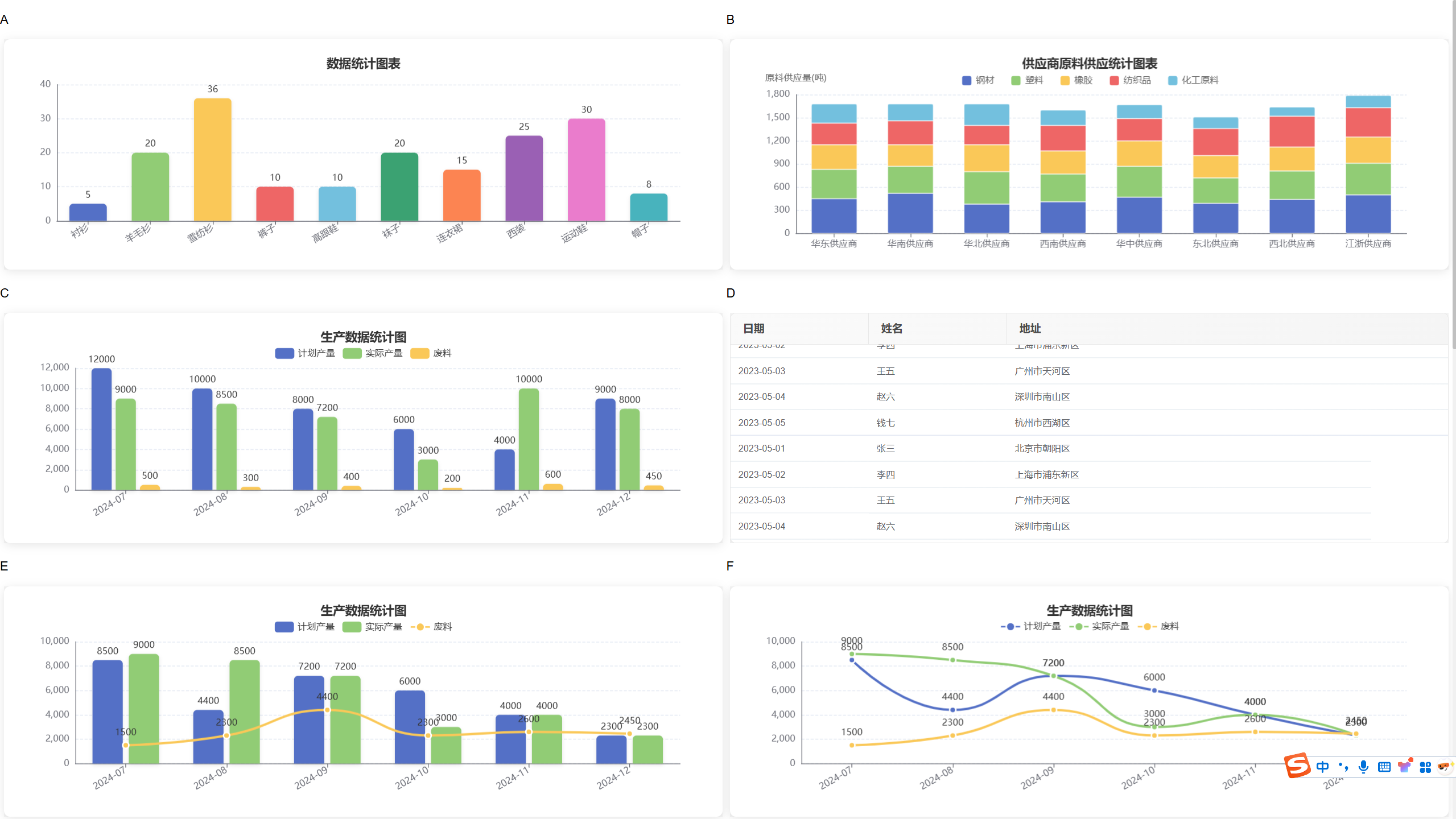Open the Sogou skin center icon

click(1404, 767)
